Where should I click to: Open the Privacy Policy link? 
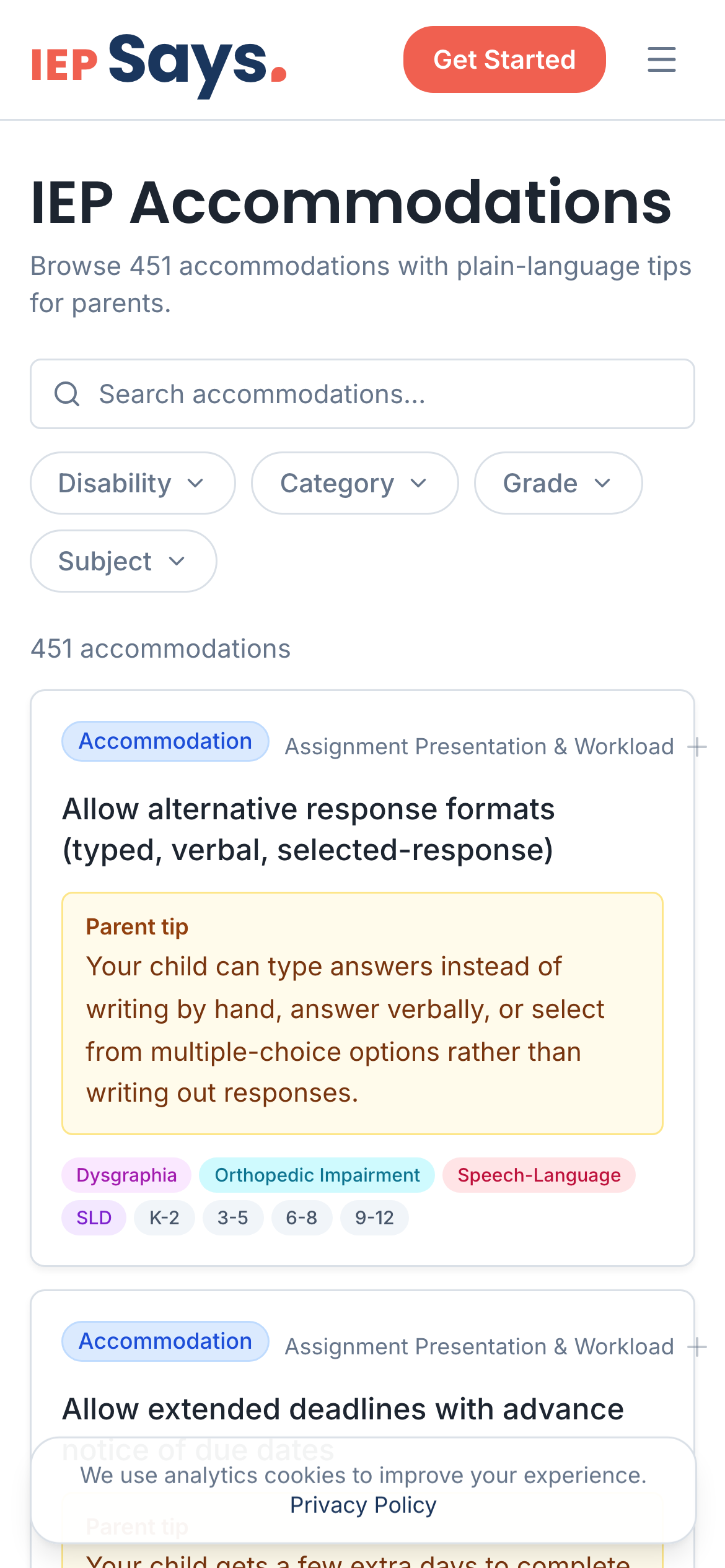click(x=362, y=1505)
